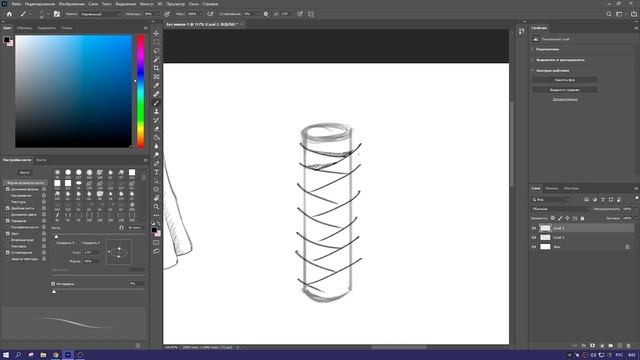Screen dimensions: 640x360
Task: Create a new group with the folder icon
Action: click(611, 346)
